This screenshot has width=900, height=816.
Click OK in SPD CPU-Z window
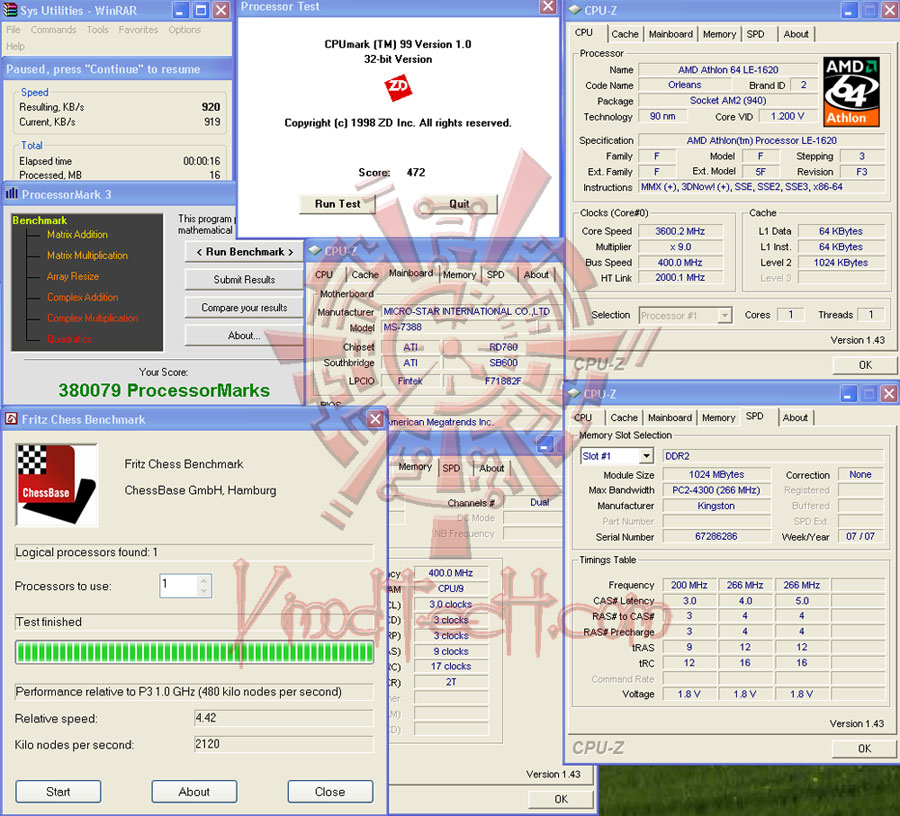864,749
